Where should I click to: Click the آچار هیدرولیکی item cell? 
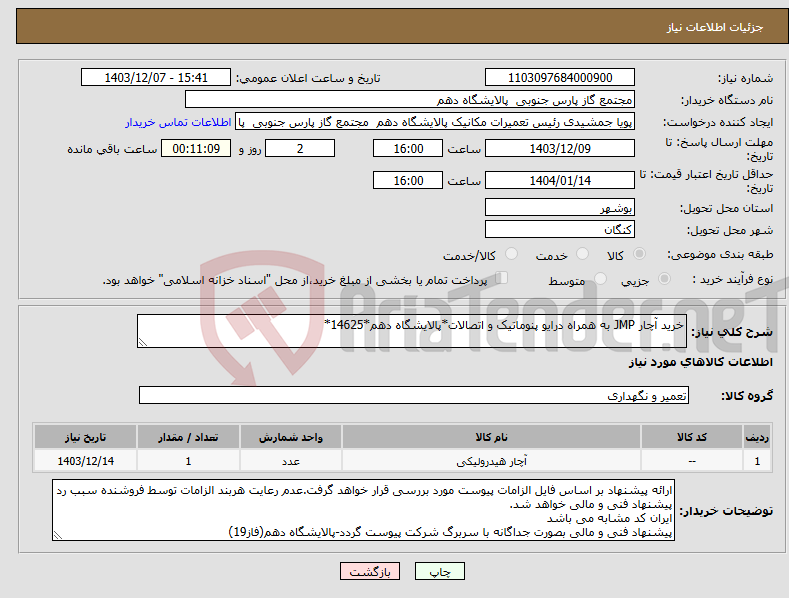491,461
